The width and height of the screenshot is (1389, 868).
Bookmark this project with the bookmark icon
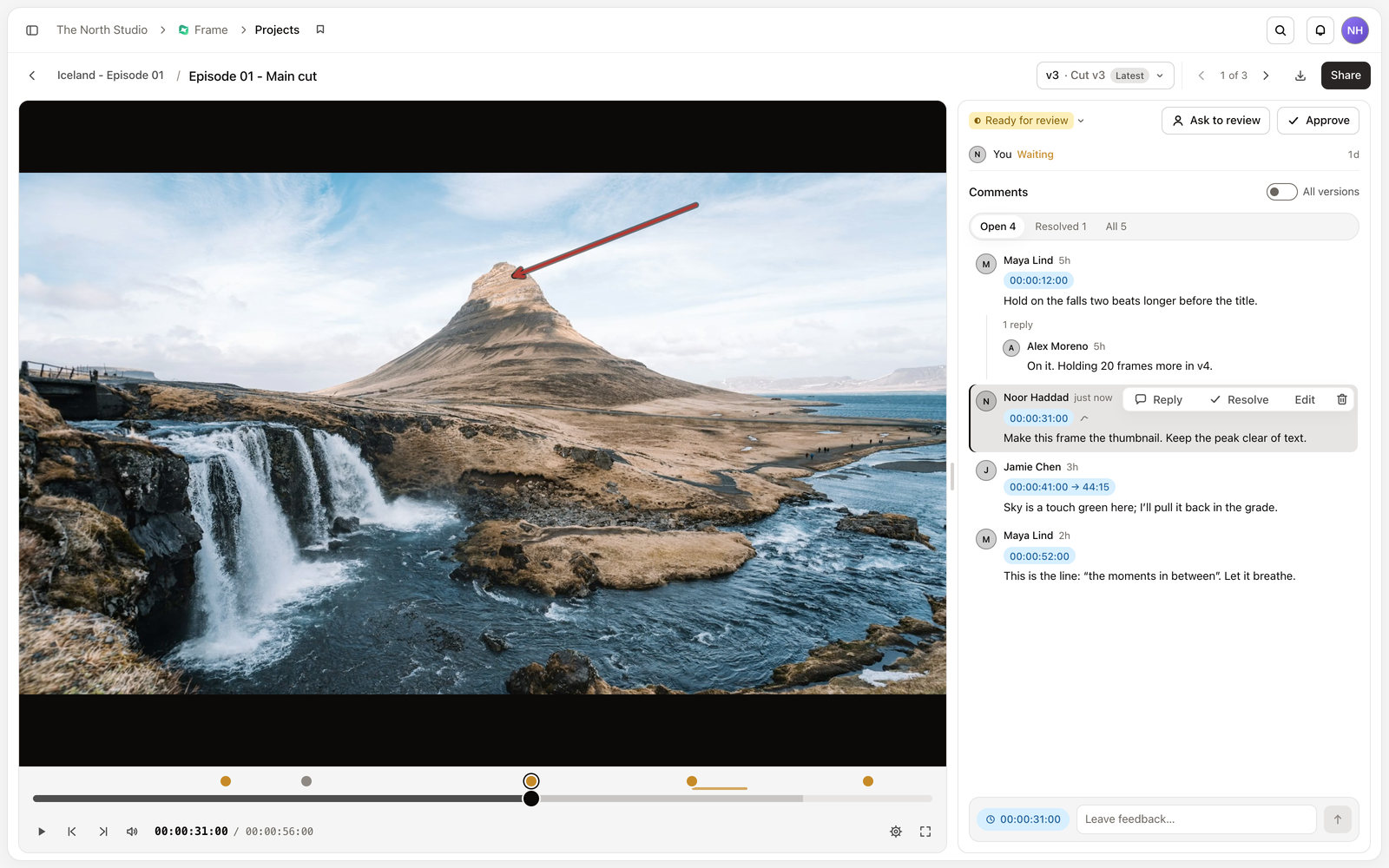pos(320,30)
